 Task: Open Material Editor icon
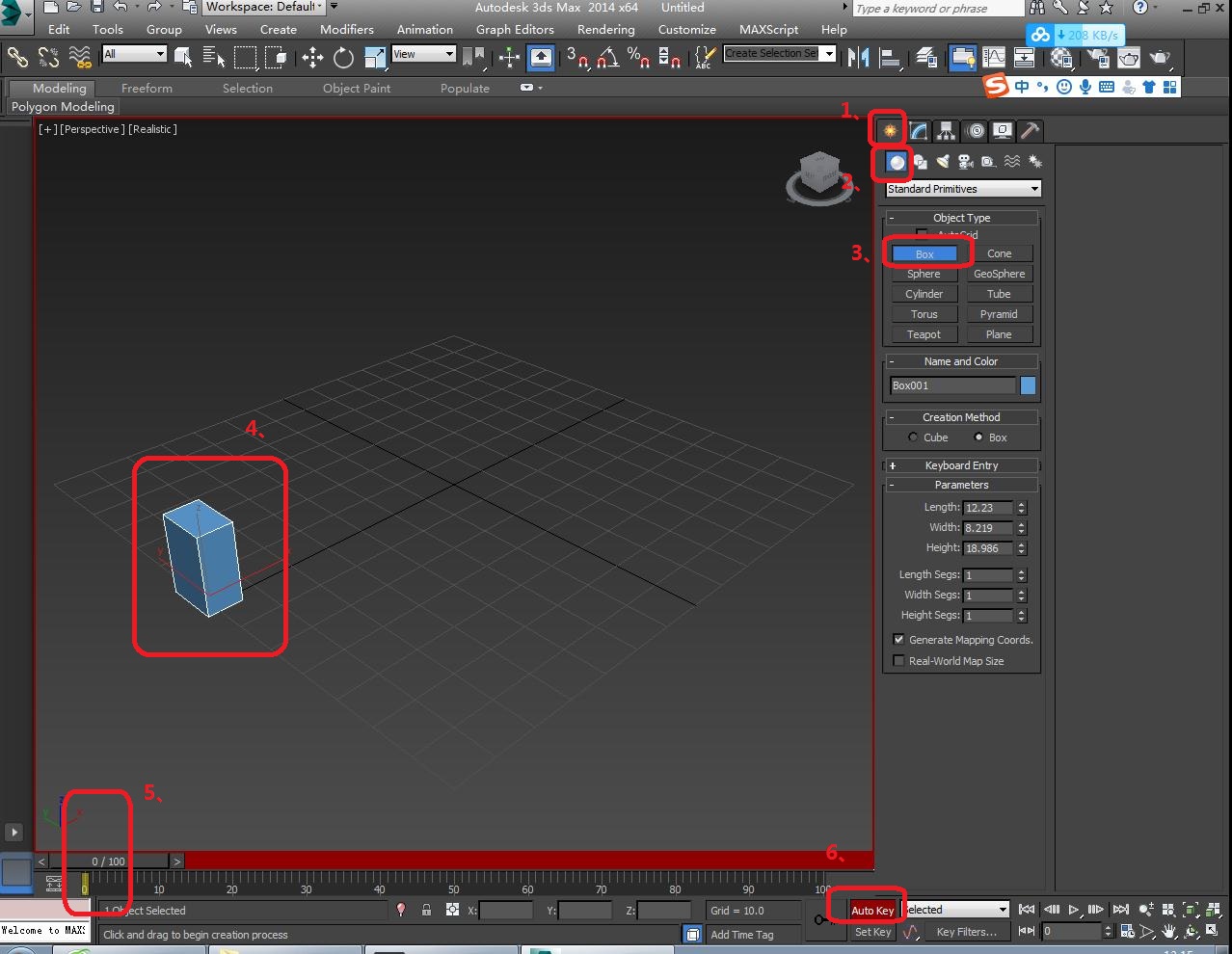click(1061, 58)
